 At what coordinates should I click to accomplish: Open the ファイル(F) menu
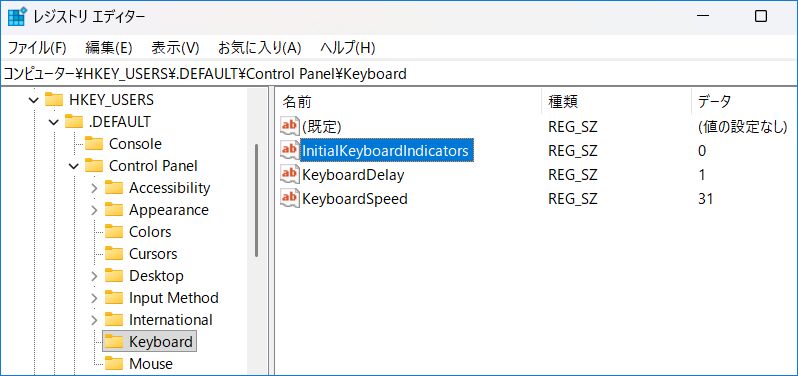(37, 48)
